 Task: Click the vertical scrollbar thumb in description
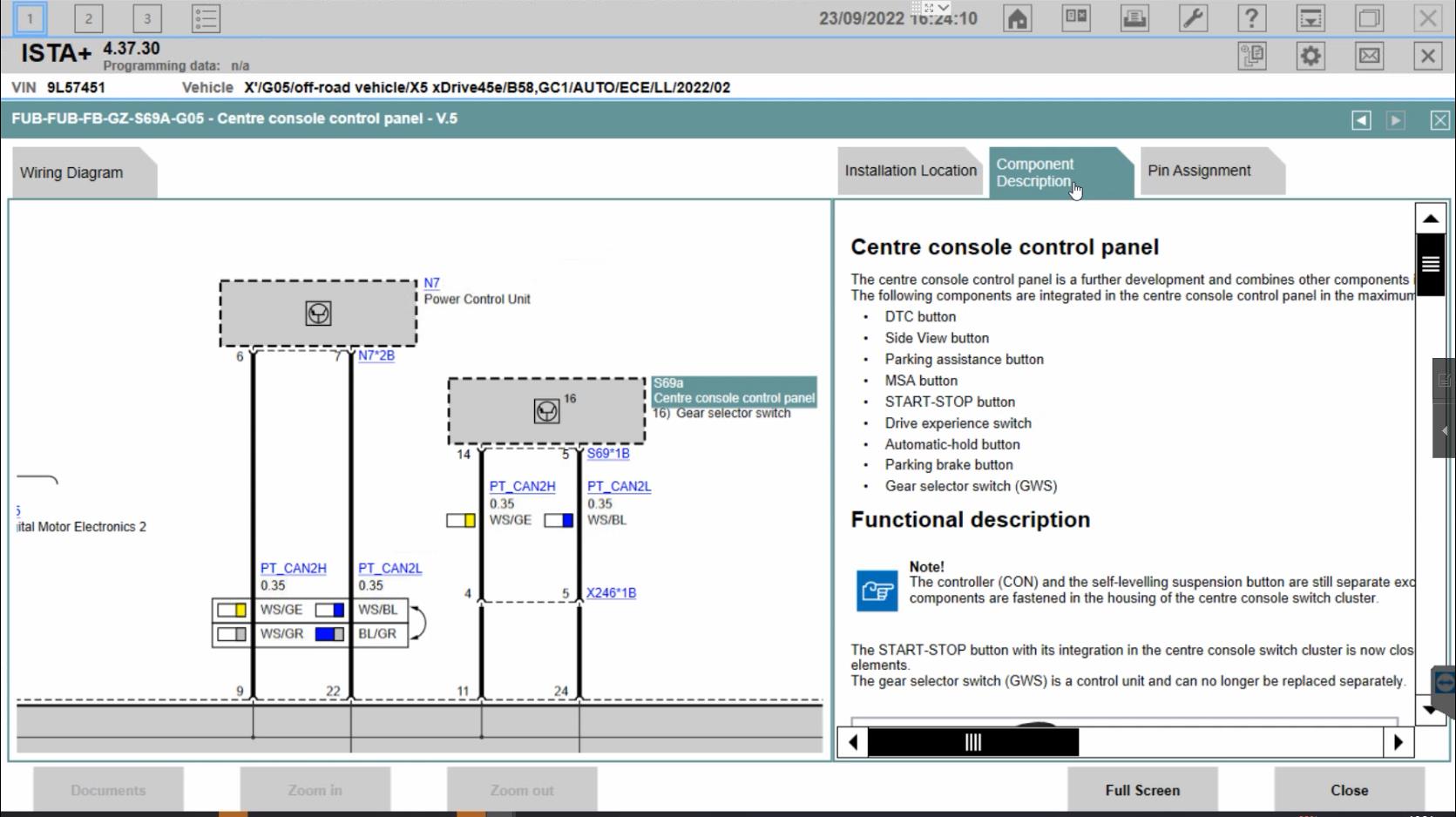click(1431, 264)
